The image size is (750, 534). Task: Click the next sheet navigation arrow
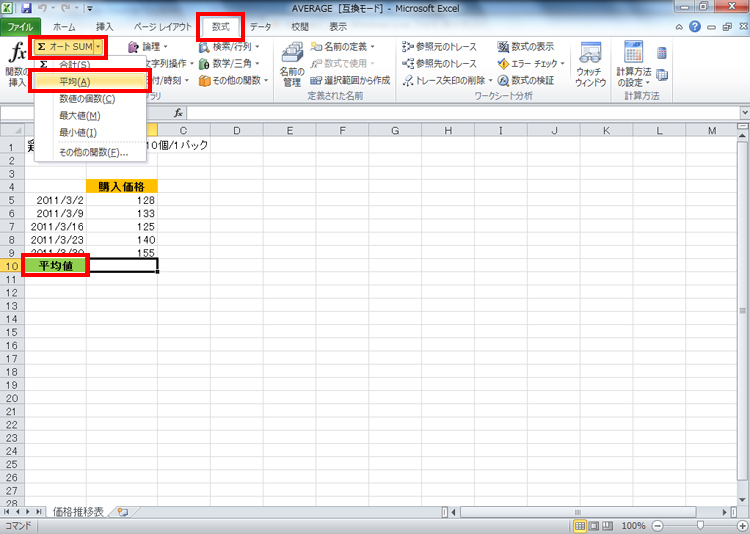pos(28,512)
